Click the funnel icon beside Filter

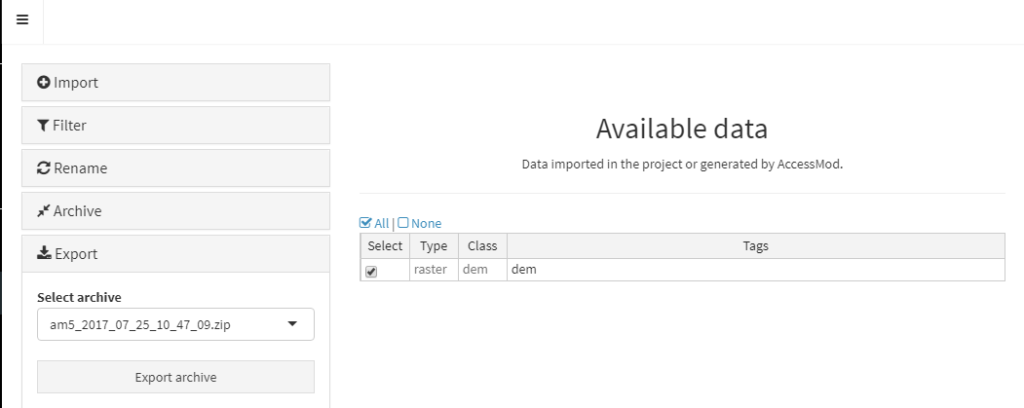coord(43,126)
